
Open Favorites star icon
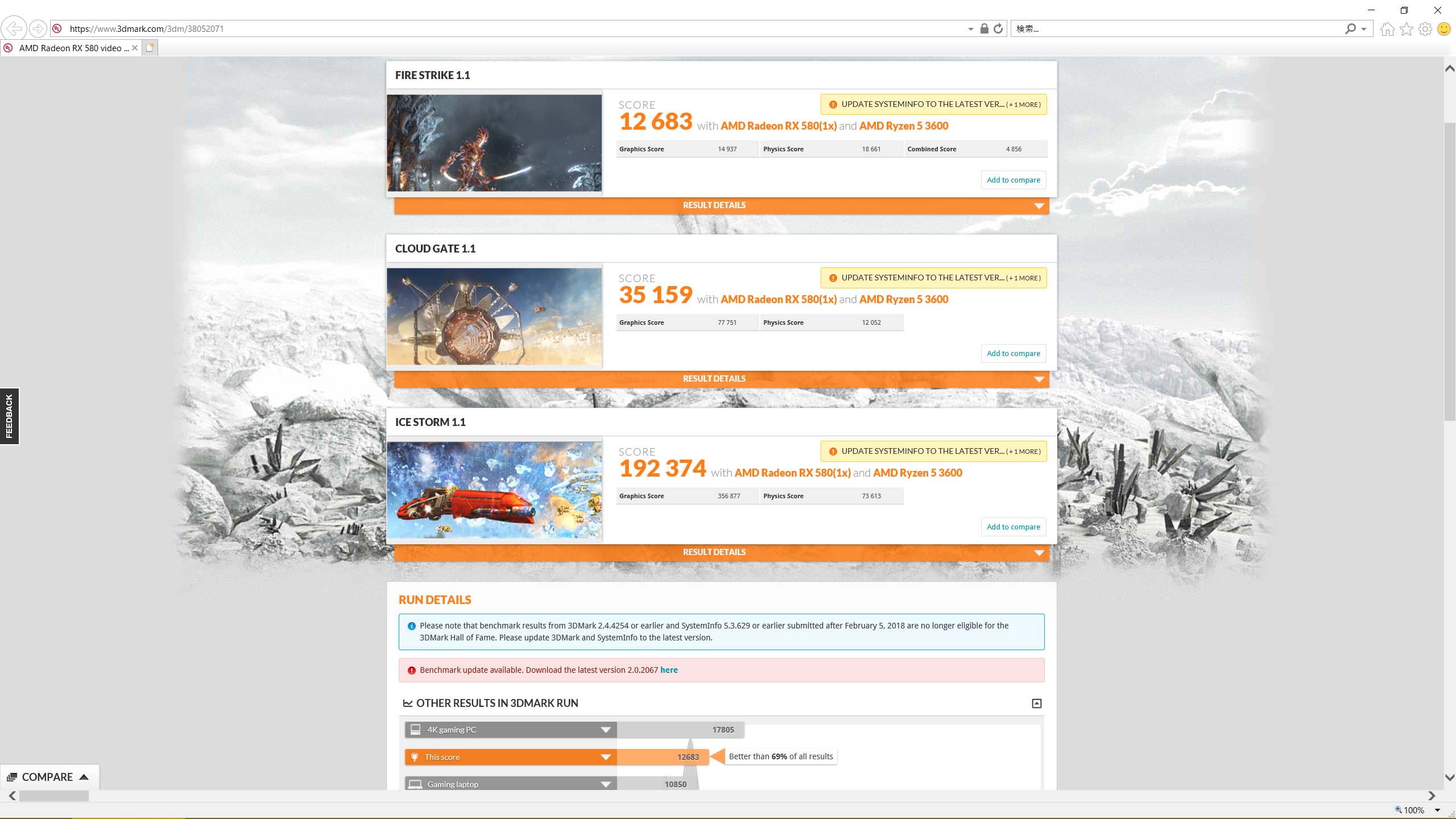click(x=1407, y=28)
